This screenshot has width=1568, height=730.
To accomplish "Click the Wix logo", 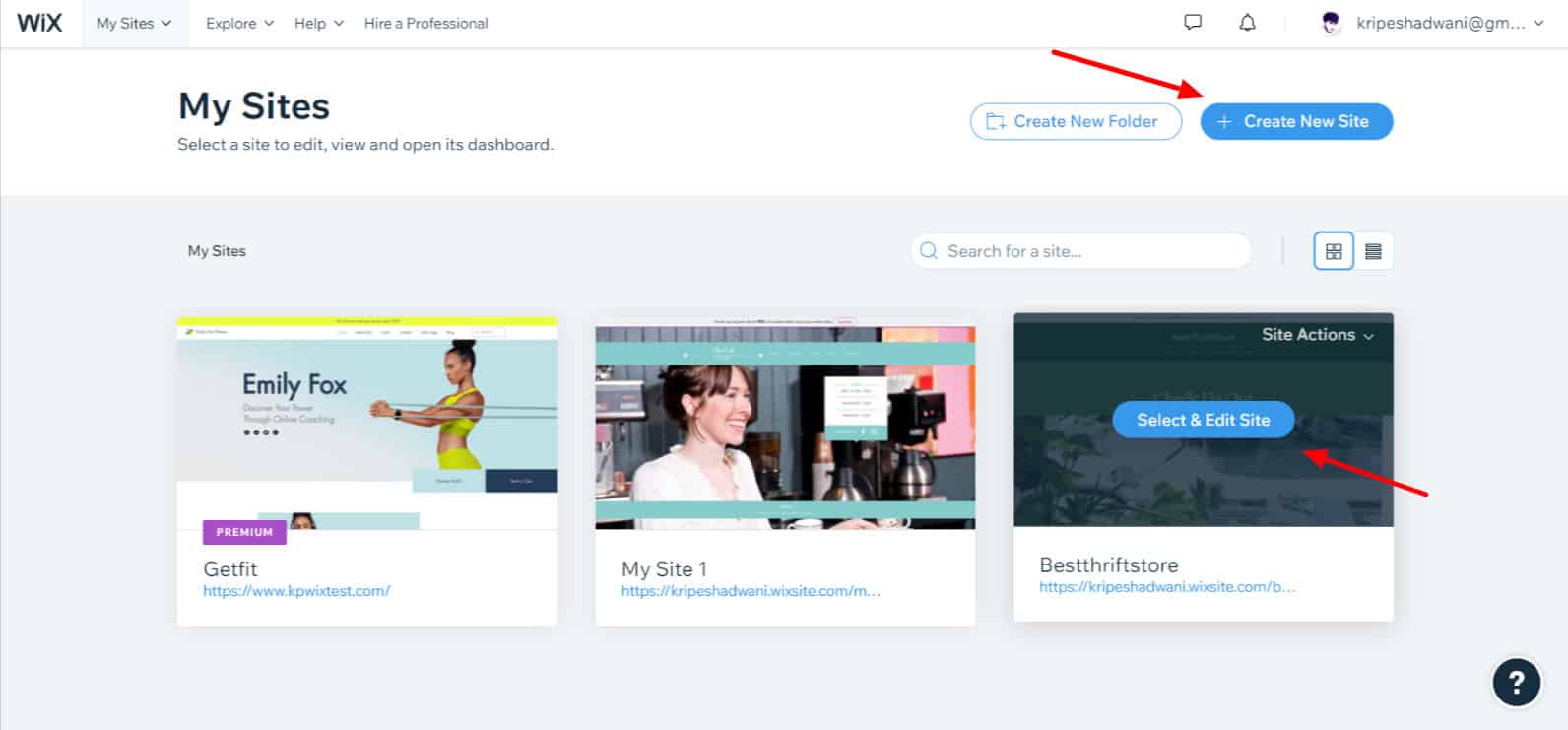I will pyautogui.click(x=39, y=23).
